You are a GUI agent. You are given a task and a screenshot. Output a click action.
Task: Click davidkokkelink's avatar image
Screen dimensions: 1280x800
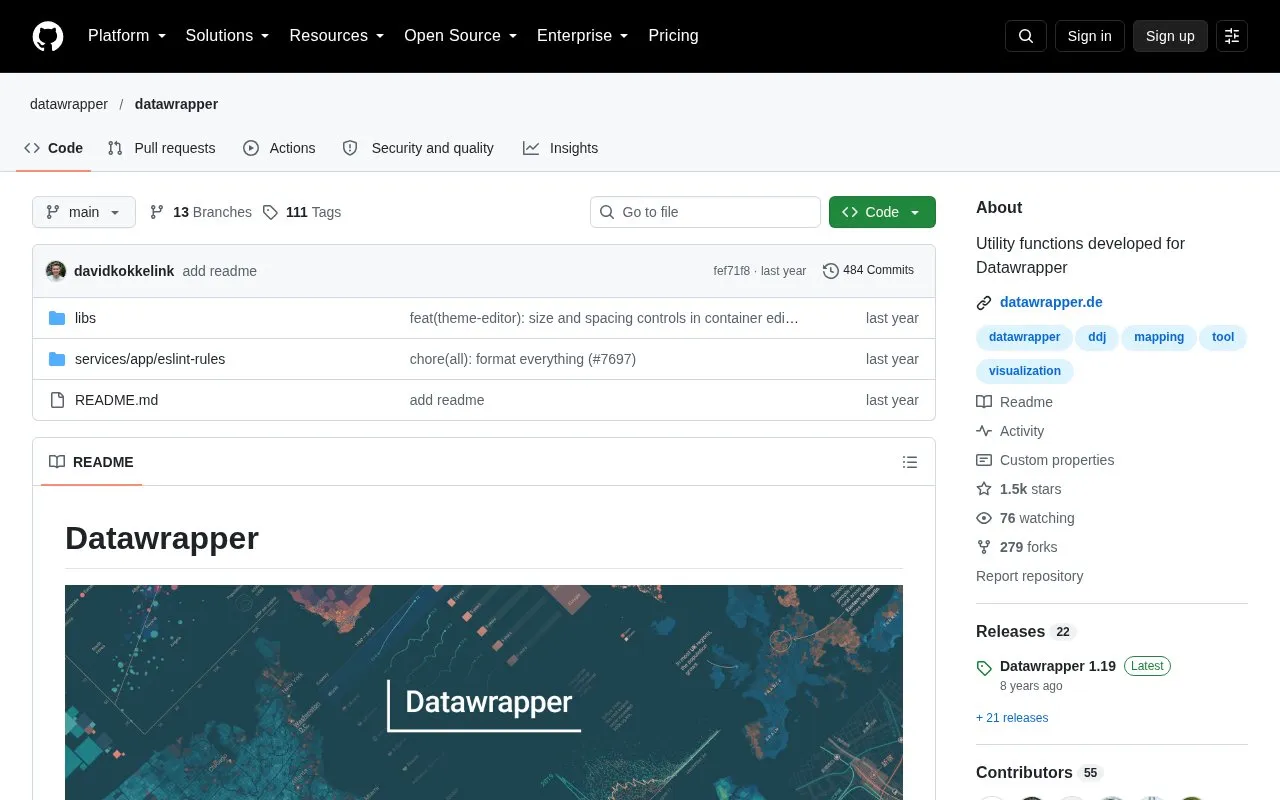tap(56, 271)
